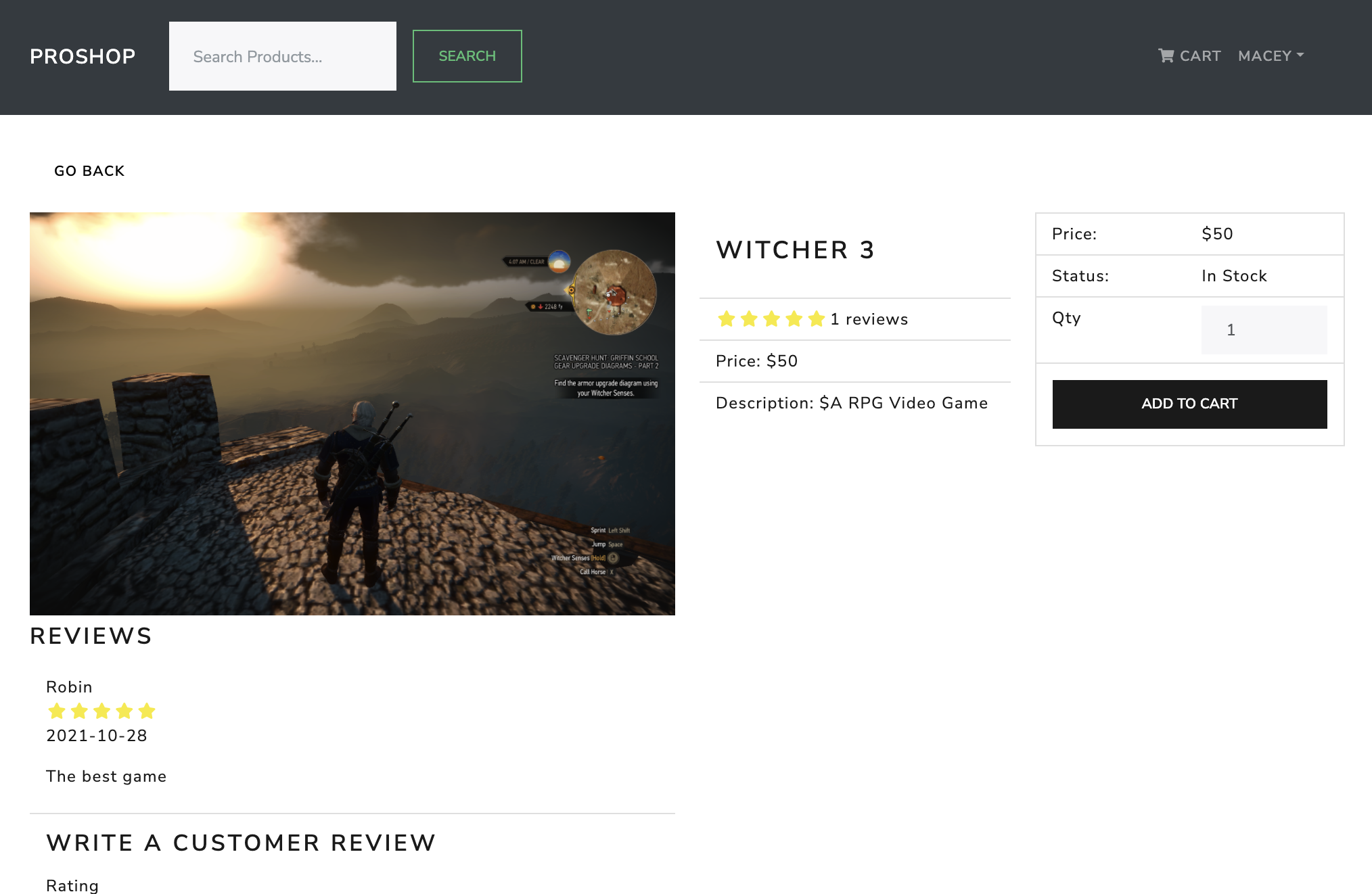1372x894 pixels.
Task: Click first star in Robin's review
Action: point(57,711)
